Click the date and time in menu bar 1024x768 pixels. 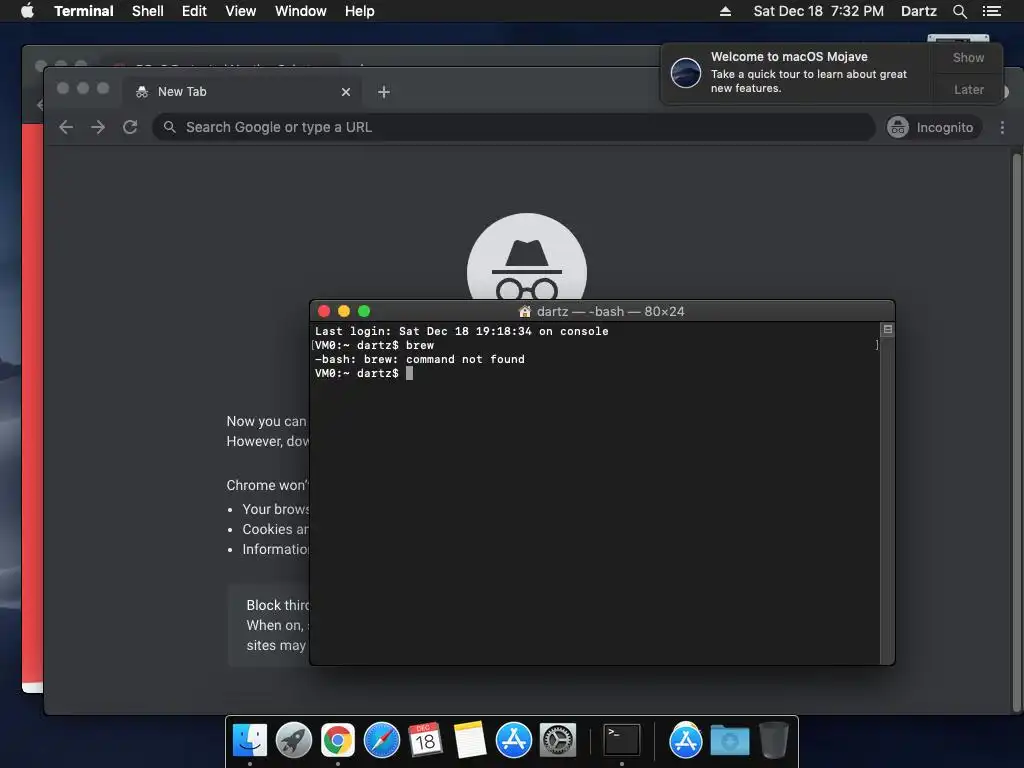point(818,11)
